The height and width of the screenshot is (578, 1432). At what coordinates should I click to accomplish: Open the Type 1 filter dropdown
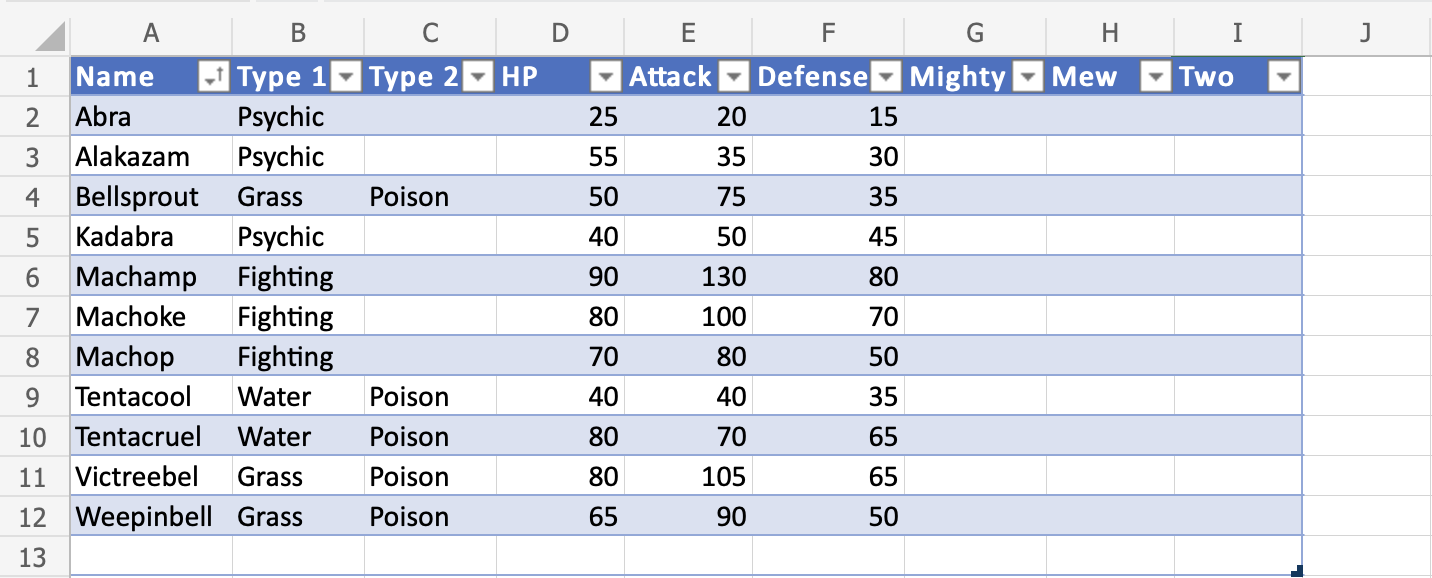pyautogui.click(x=346, y=77)
